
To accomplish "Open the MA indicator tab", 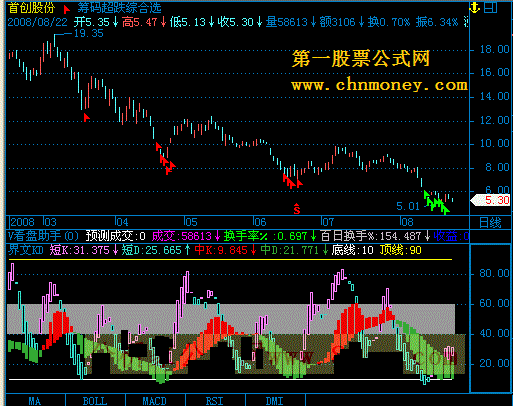I will tap(35, 401).
